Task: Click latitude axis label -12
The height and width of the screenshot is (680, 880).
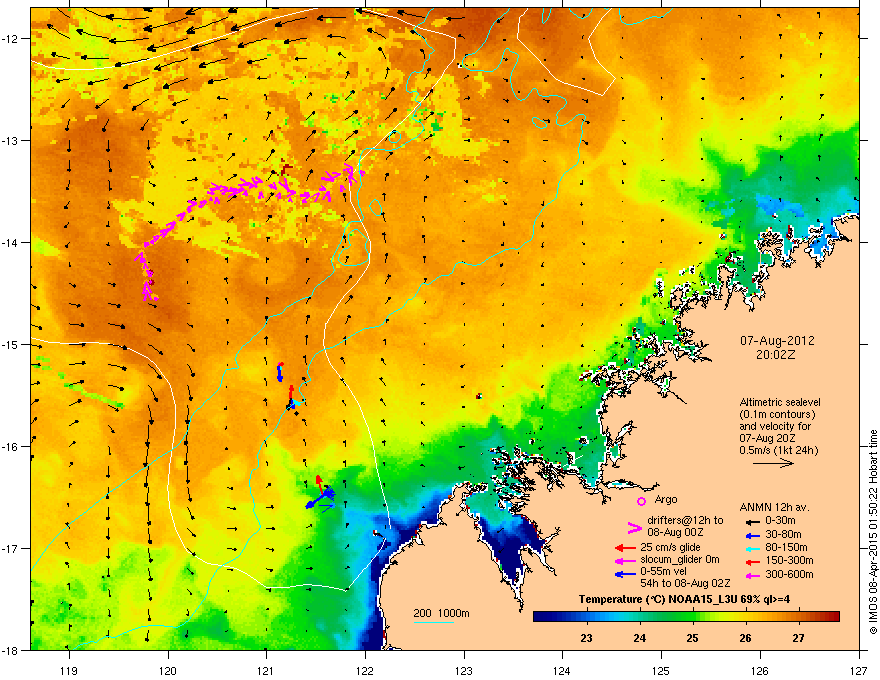Action: 10,38
